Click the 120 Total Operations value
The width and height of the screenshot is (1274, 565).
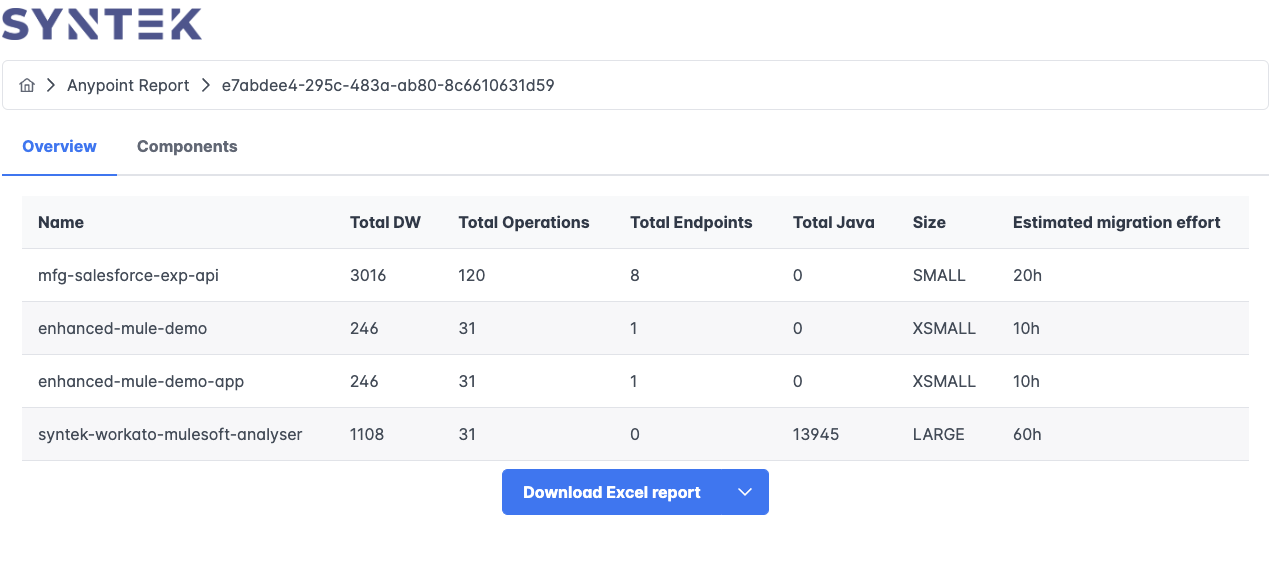[472, 275]
